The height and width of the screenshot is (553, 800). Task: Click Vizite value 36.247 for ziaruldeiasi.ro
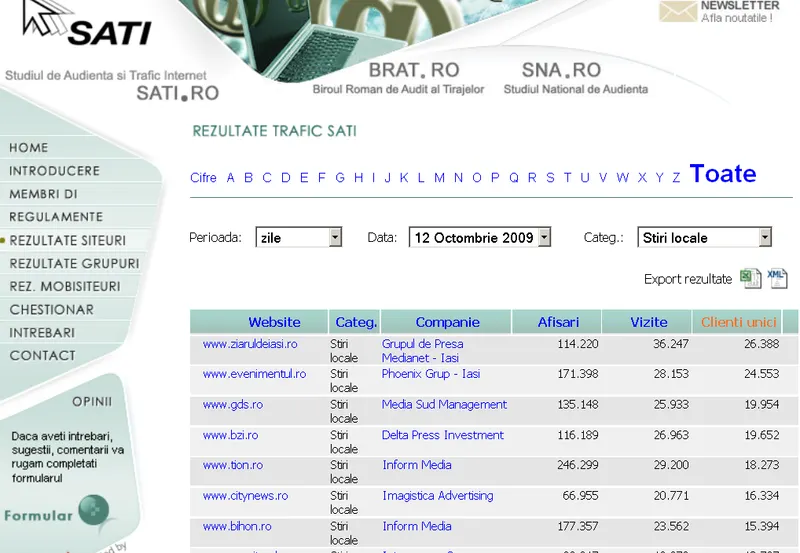coord(671,344)
